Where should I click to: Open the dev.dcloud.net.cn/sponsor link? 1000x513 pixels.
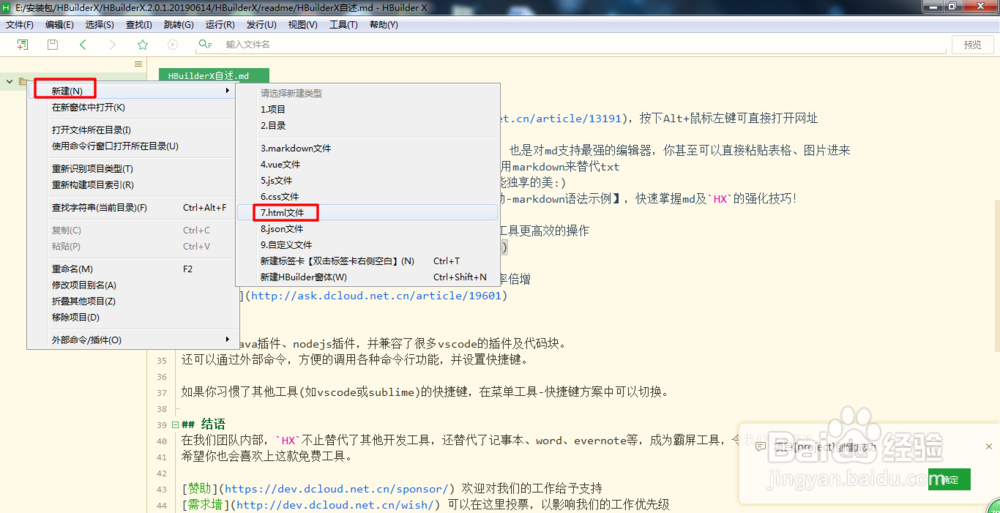[336, 489]
